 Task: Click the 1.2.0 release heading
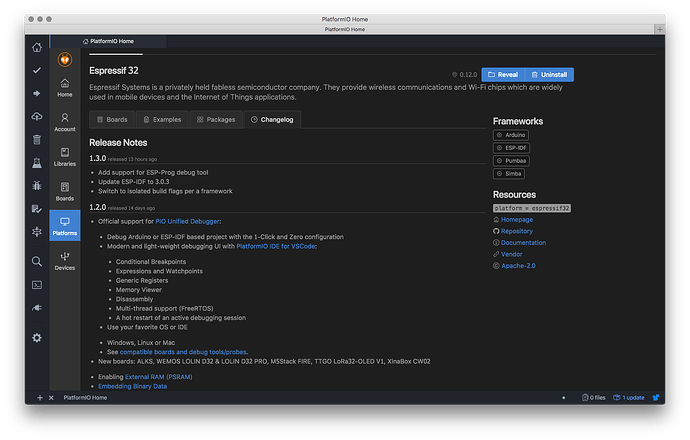tap(98, 207)
